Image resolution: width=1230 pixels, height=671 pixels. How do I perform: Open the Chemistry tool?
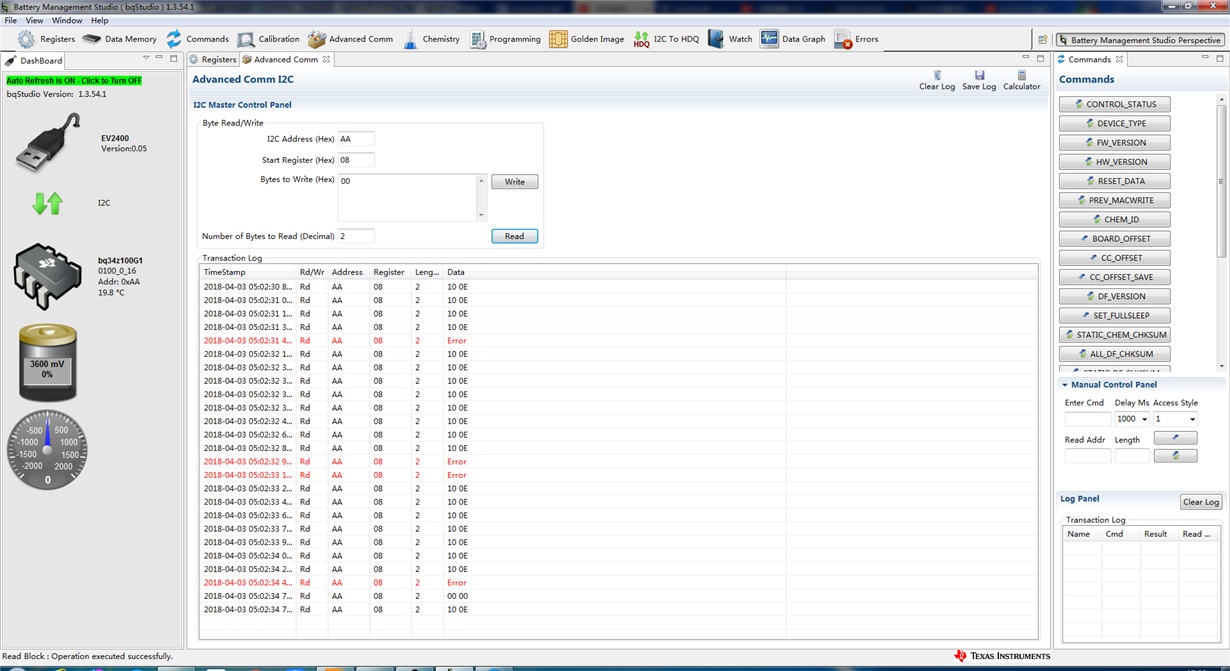tap(431, 39)
